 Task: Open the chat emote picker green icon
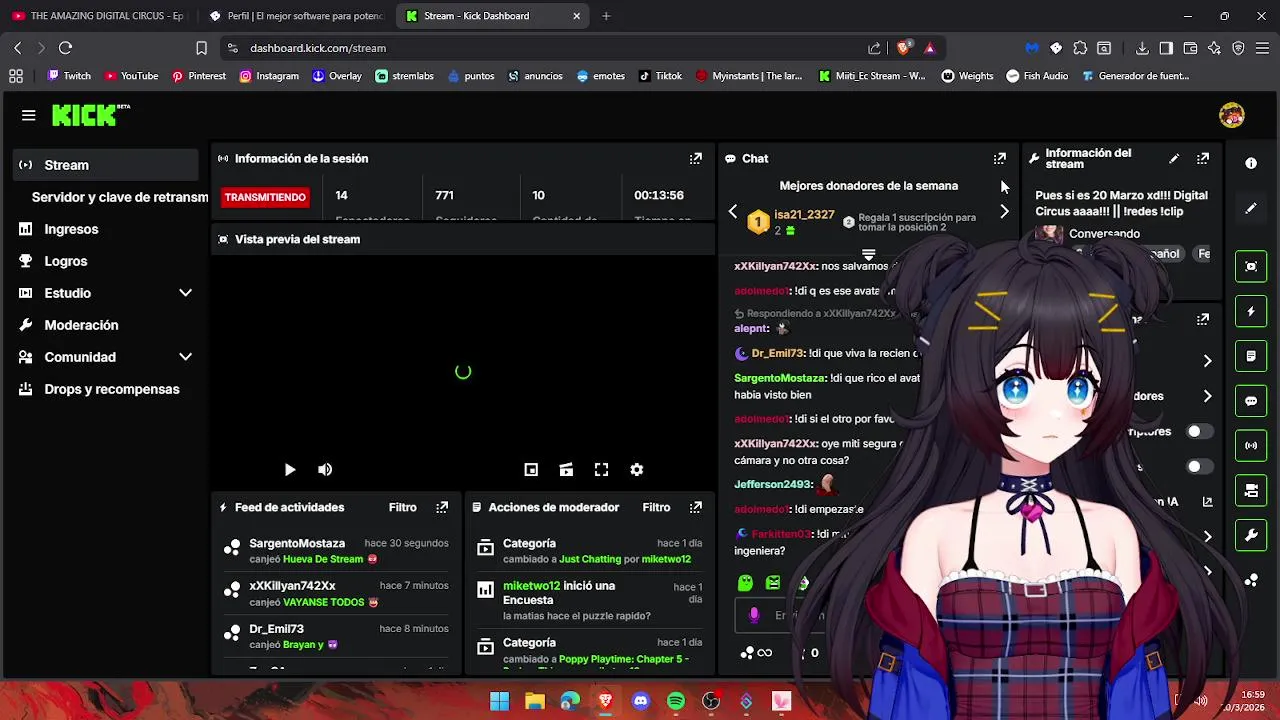pyautogui.click(x=745, y=583)
